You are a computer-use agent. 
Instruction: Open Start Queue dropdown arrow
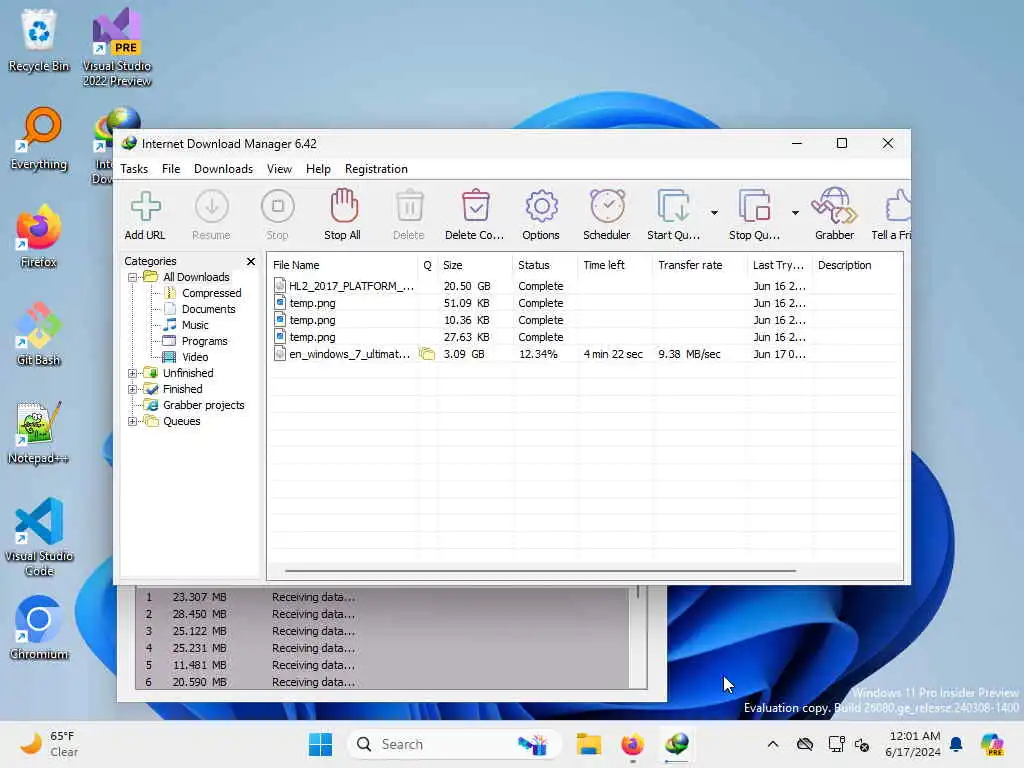(714, 213)
